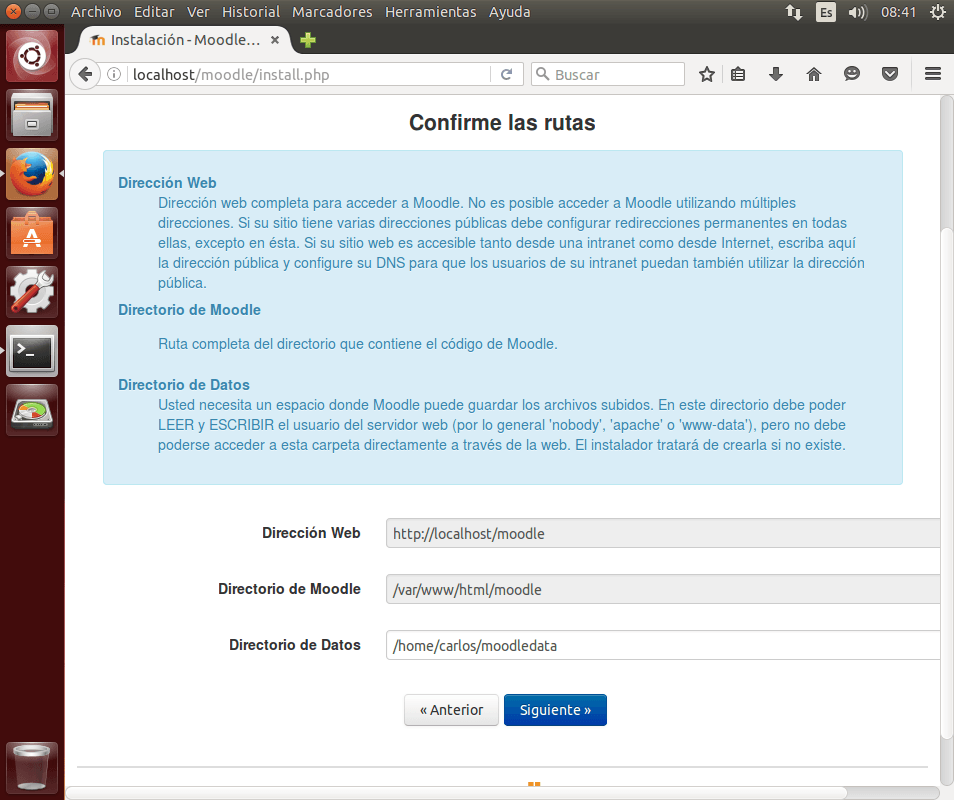
Task: Go back with browser back arrow
Action: [x=85, y=75]
